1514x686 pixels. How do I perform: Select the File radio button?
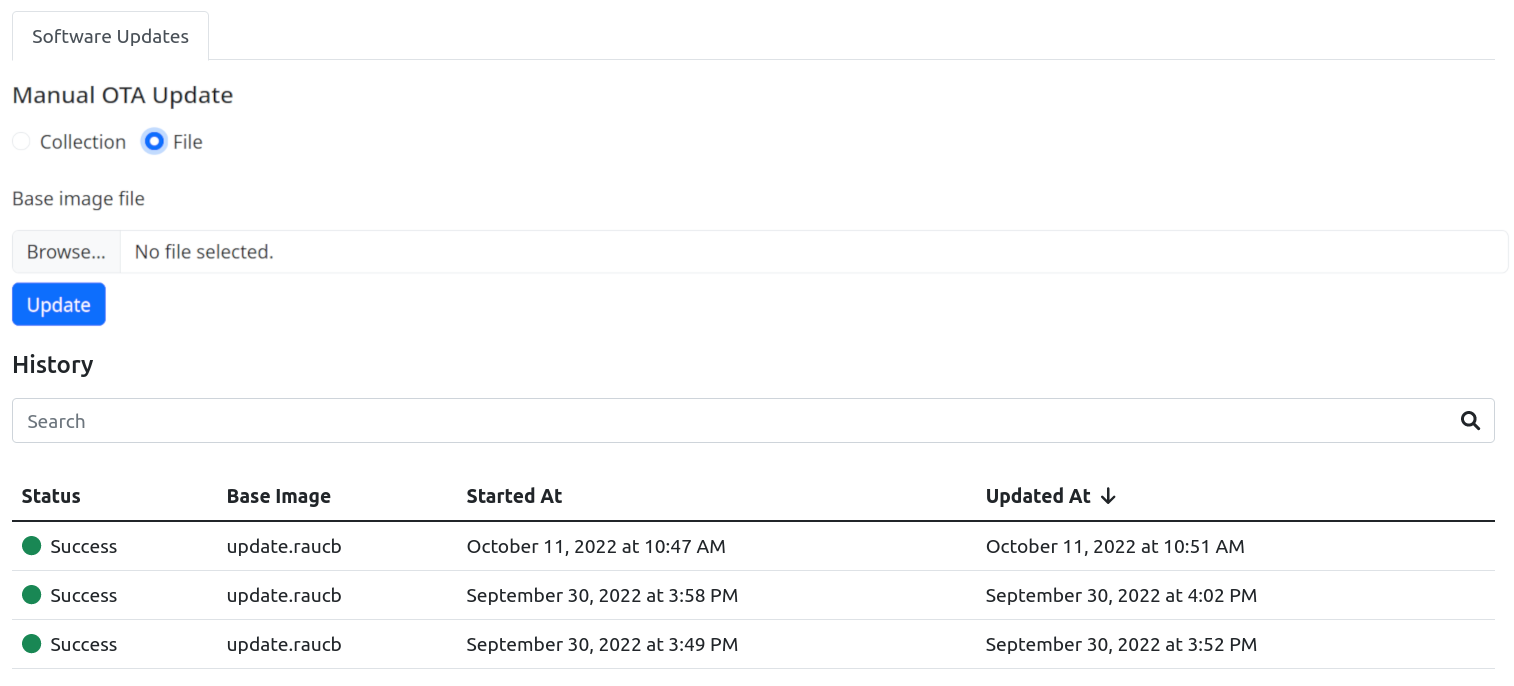154,141
